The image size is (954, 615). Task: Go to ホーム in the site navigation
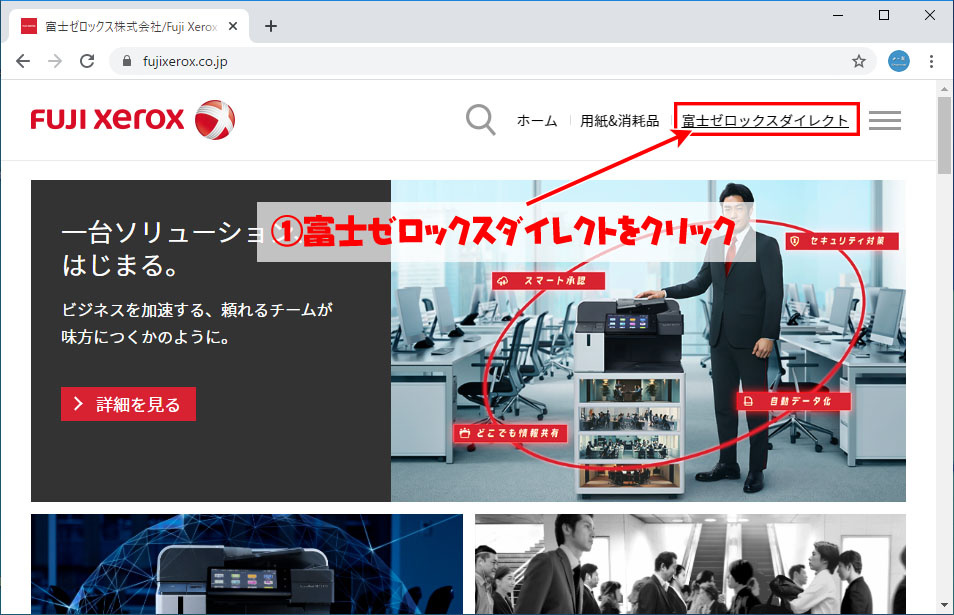(x=537, y=120)
